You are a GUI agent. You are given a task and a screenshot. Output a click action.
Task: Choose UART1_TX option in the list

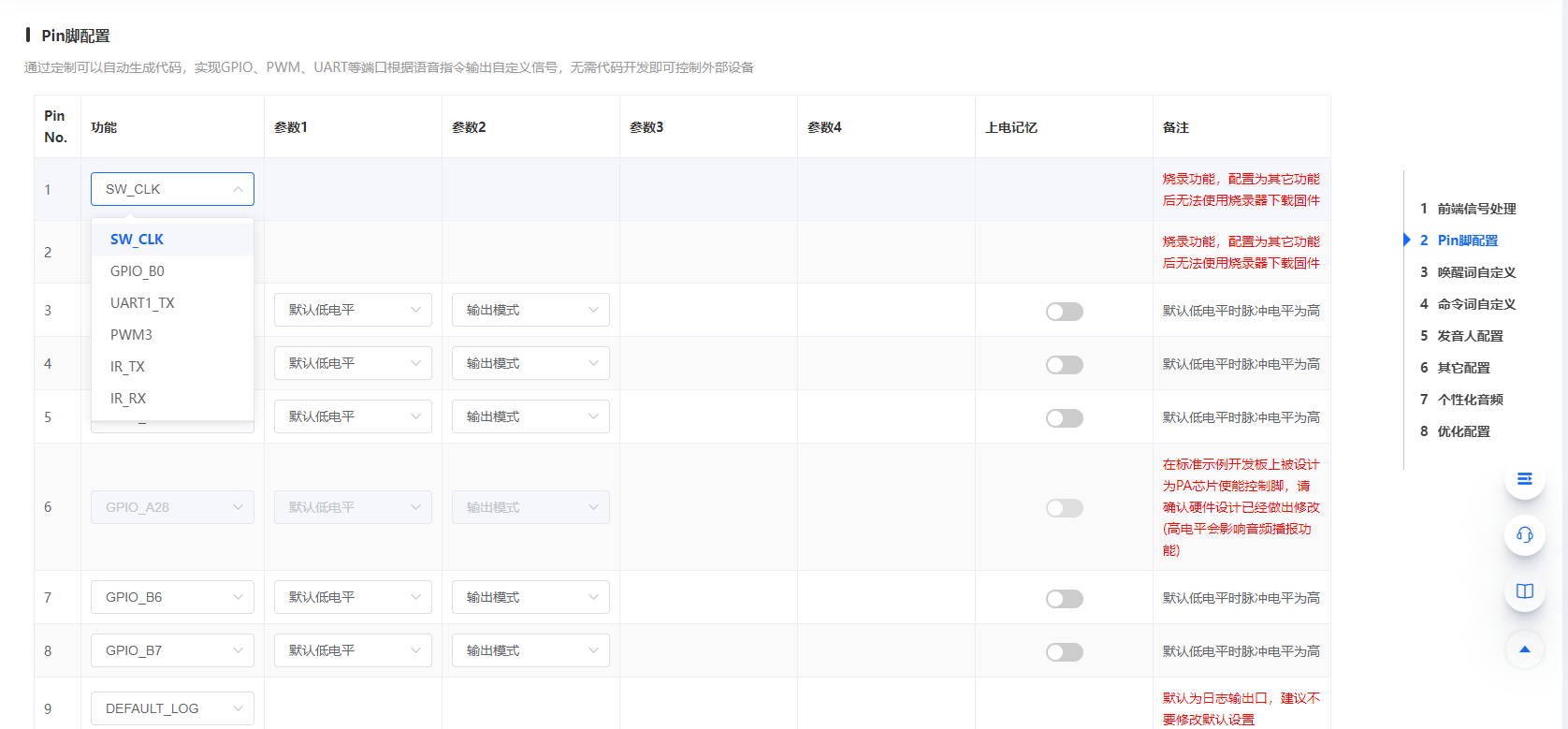(x=142, y=303)
